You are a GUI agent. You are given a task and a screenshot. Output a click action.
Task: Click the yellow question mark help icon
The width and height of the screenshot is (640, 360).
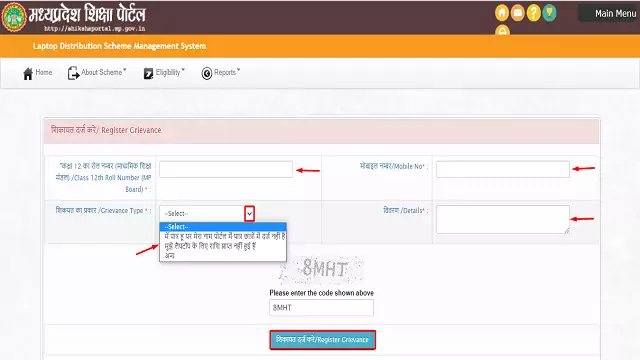(533, 13)
